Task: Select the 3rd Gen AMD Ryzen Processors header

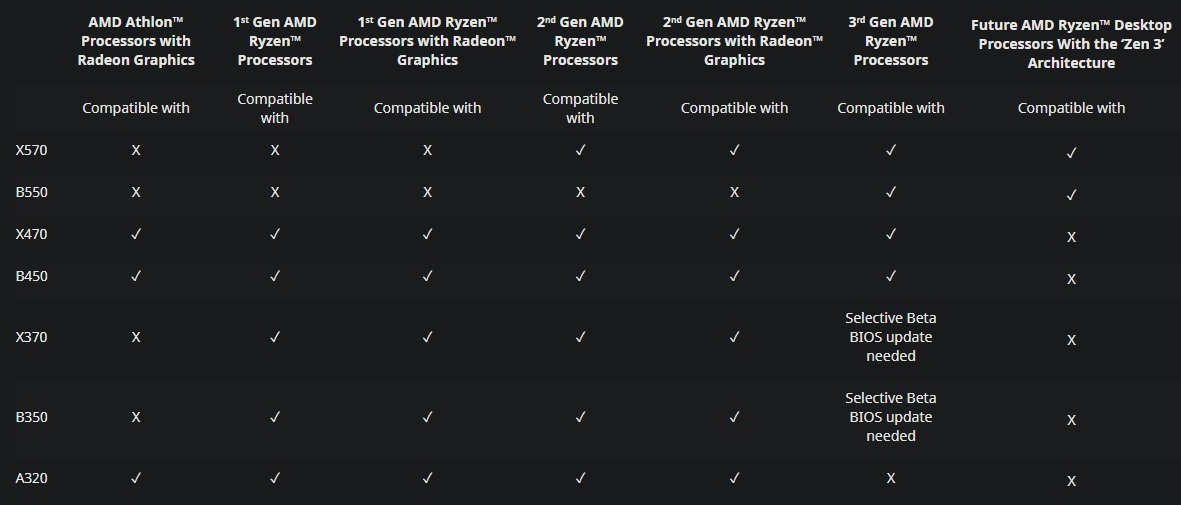Action: point(890,40)
